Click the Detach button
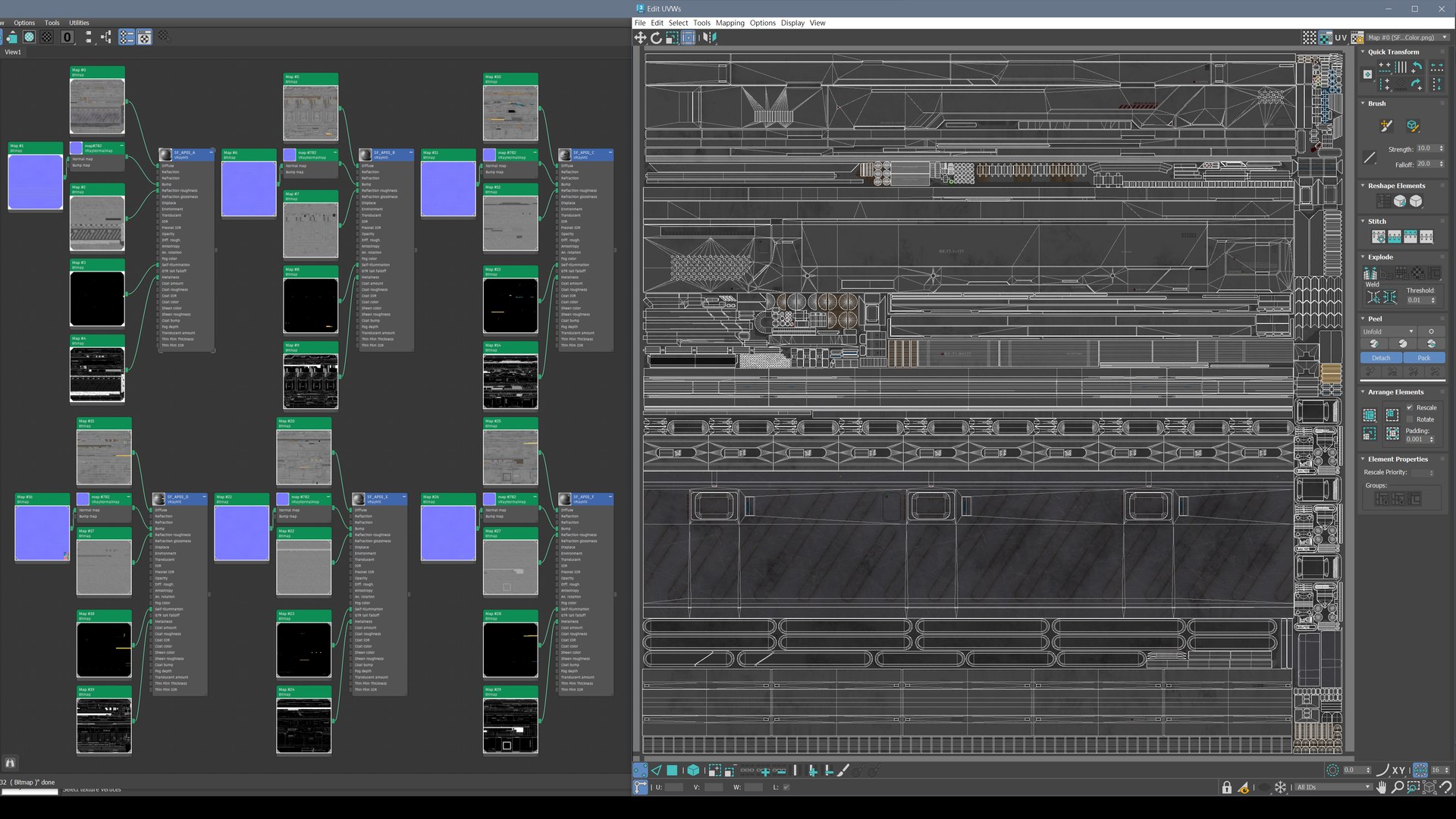This screenshot has width=1456, height=819. [x=1381, y=358]
